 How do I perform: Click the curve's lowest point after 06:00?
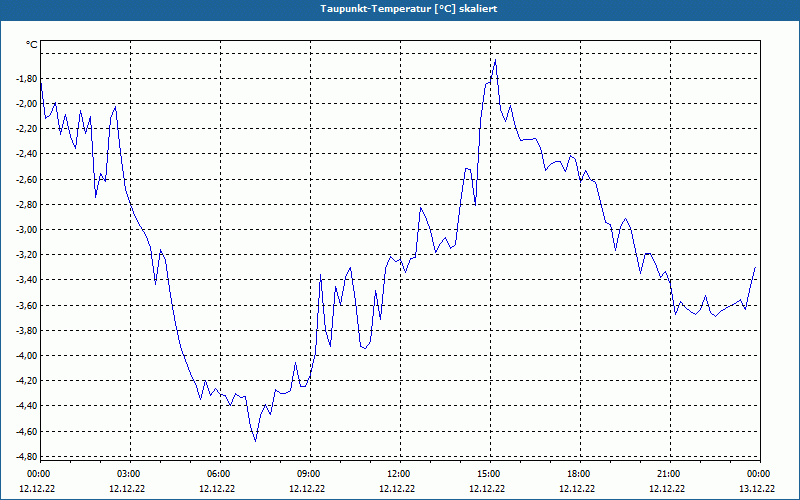(255, 441)
